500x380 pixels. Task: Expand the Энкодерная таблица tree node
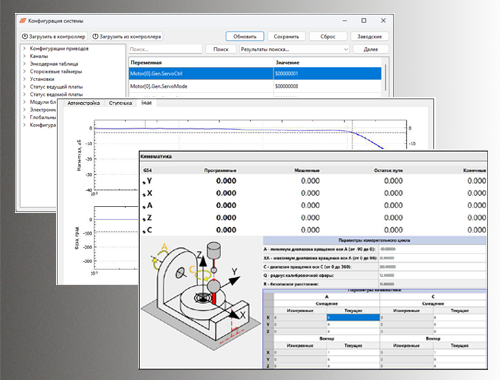click(24, 64)
